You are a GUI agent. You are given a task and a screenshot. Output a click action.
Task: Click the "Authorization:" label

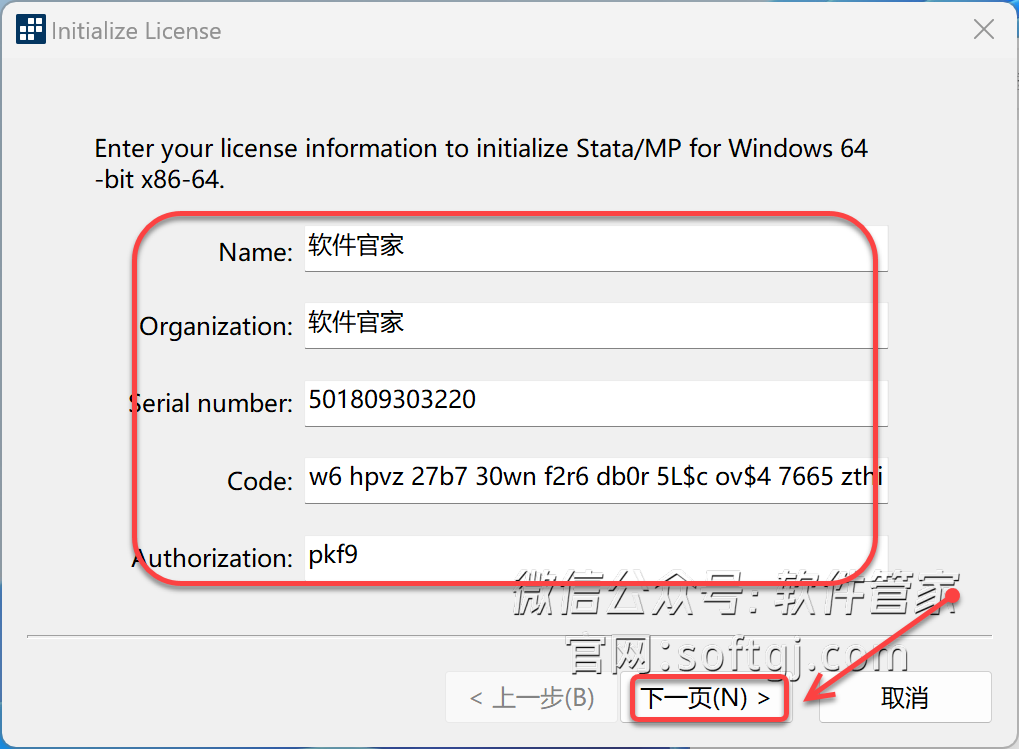213,558
